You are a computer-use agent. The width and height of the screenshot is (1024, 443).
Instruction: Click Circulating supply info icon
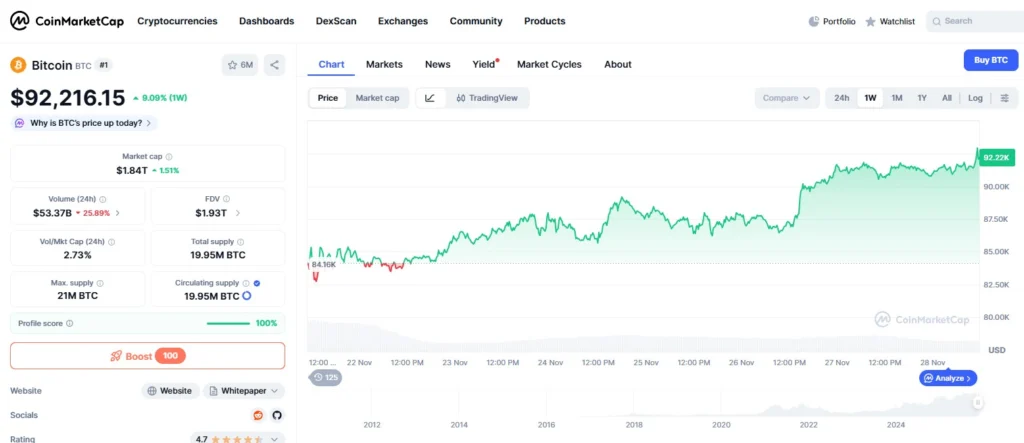(x=246, y=284)
